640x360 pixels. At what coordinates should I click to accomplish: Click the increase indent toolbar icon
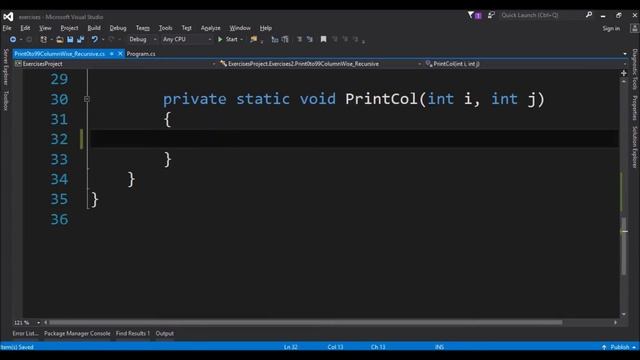[x=285, y=39]
